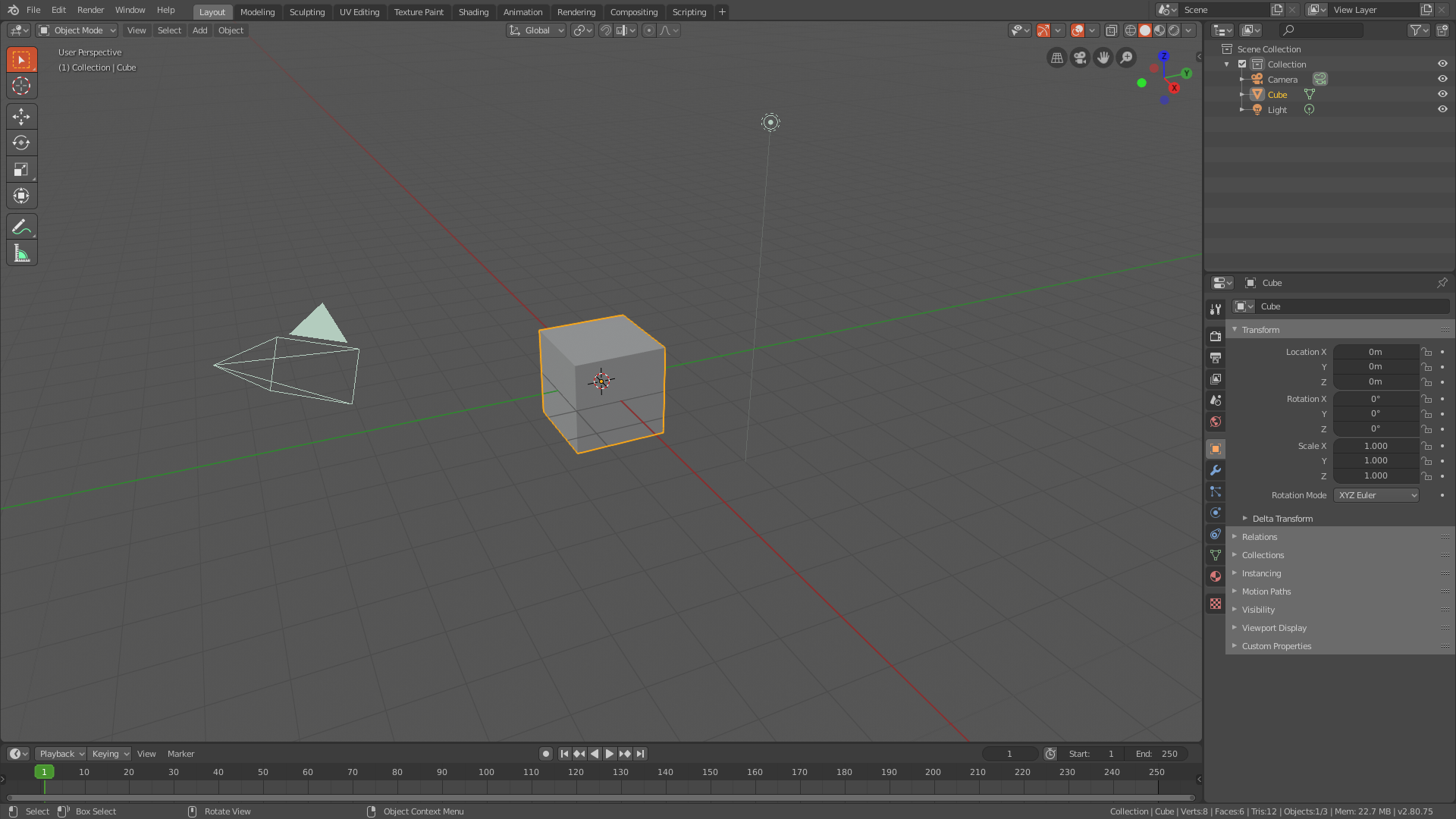
Task: Activate the Measure tool
Action: (21, 253)
